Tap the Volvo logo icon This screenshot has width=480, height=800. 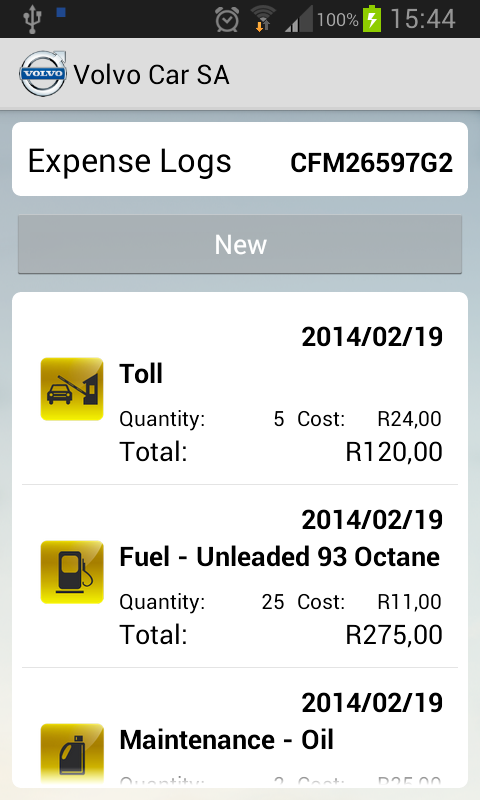[x=43, y=74]
